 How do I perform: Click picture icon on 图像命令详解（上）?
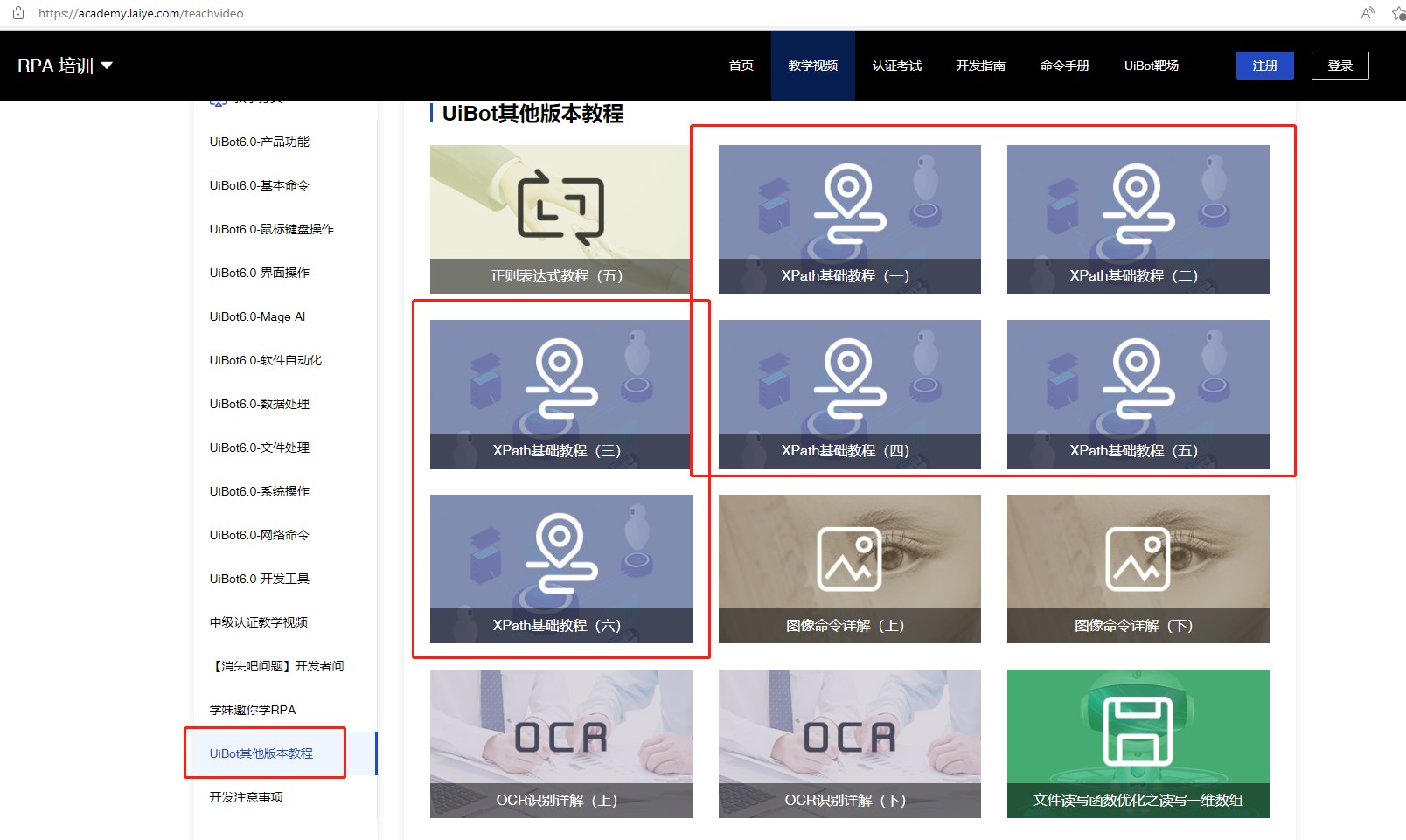[x=849, y=559]
